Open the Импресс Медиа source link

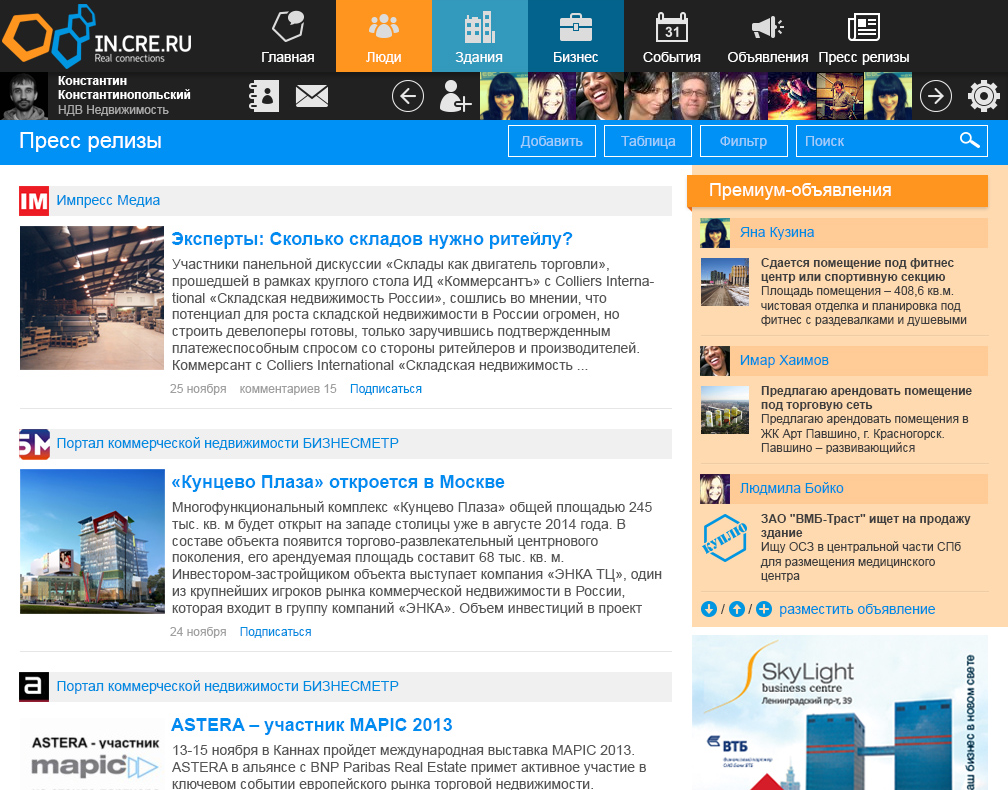tap(108, 200)
